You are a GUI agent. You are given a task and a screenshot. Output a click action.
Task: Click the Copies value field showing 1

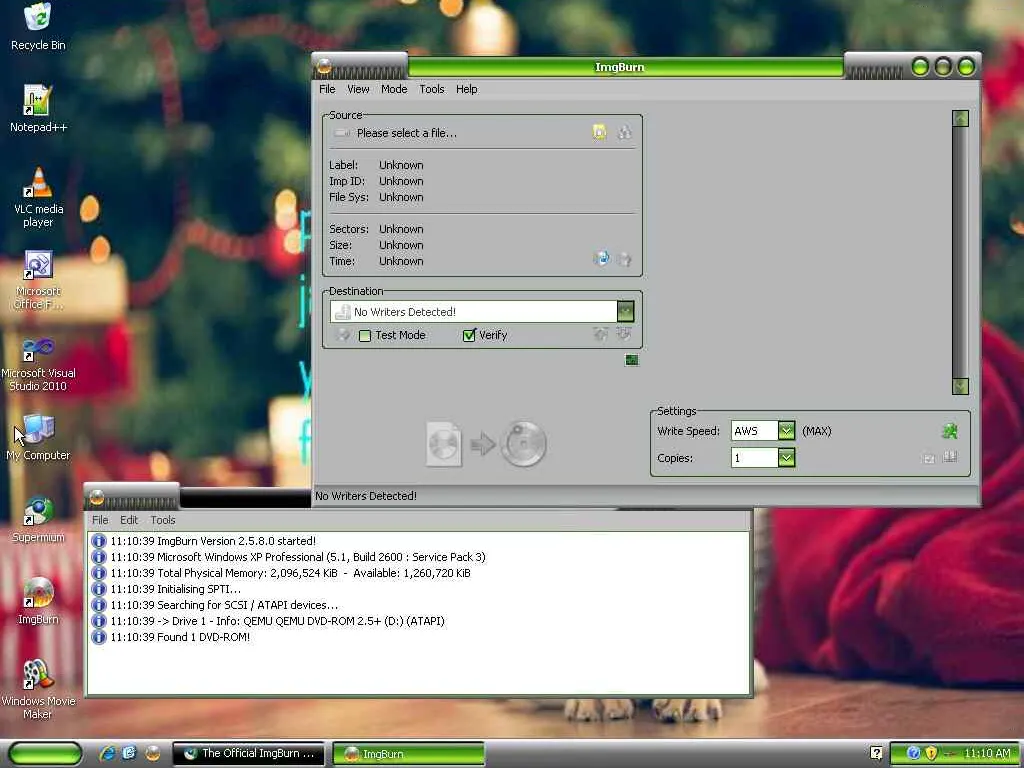[754, 458]
